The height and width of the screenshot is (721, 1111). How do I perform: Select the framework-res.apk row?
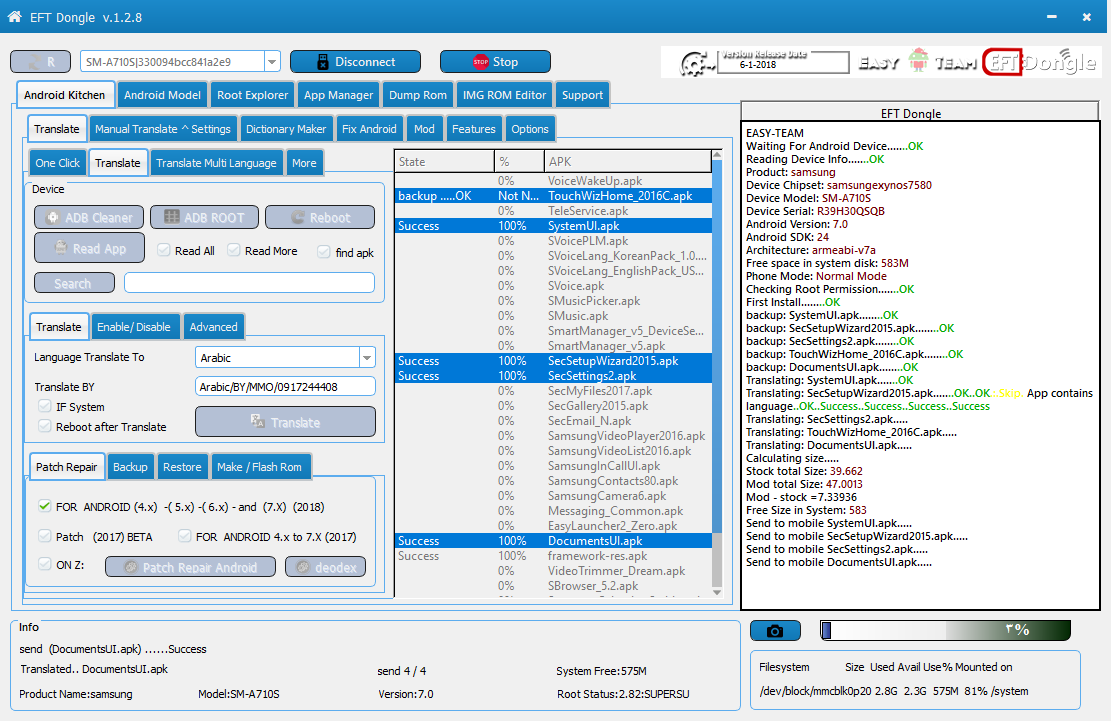point(553,556)
